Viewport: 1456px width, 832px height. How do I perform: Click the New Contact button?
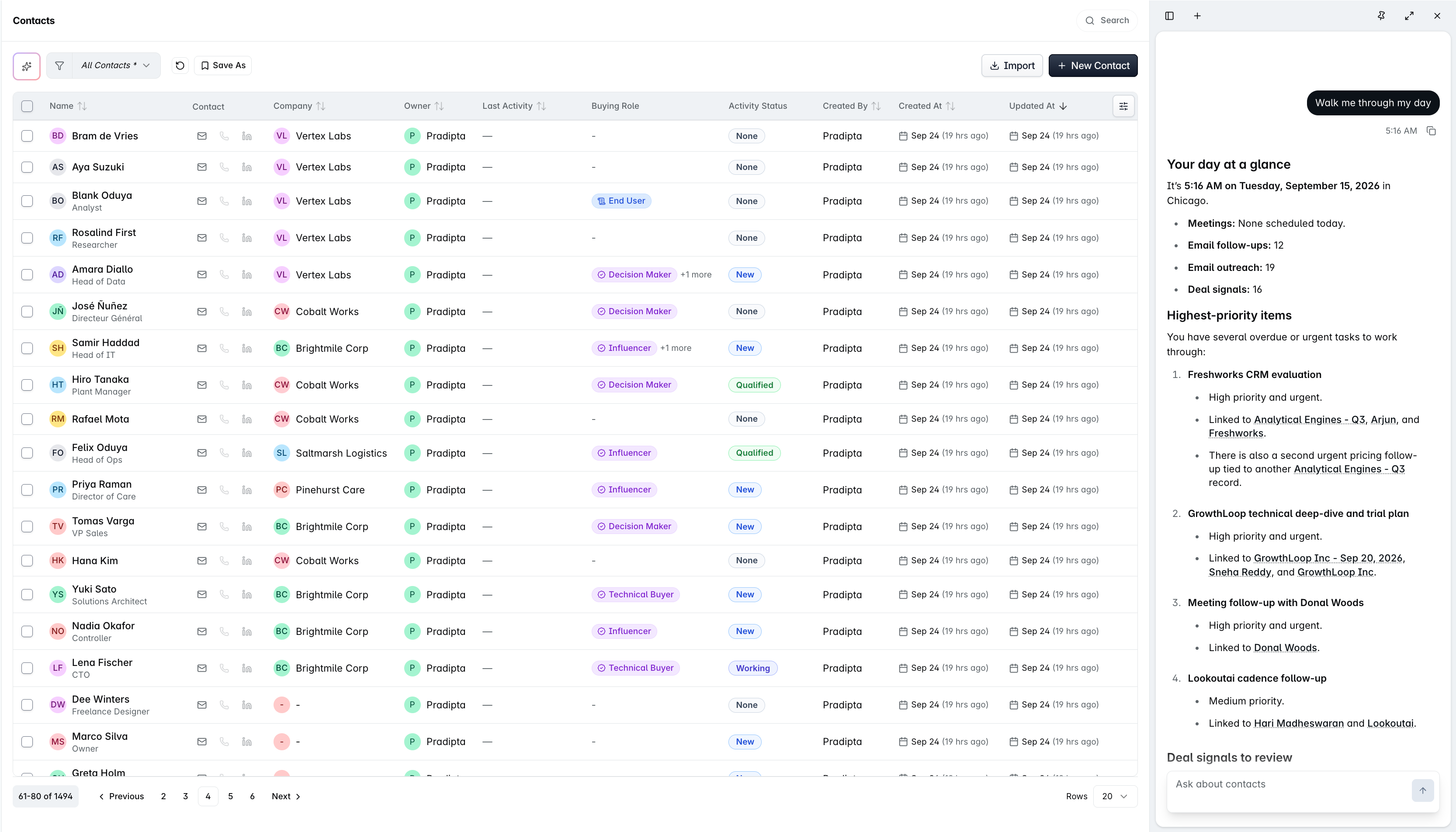coord(1092,66)
